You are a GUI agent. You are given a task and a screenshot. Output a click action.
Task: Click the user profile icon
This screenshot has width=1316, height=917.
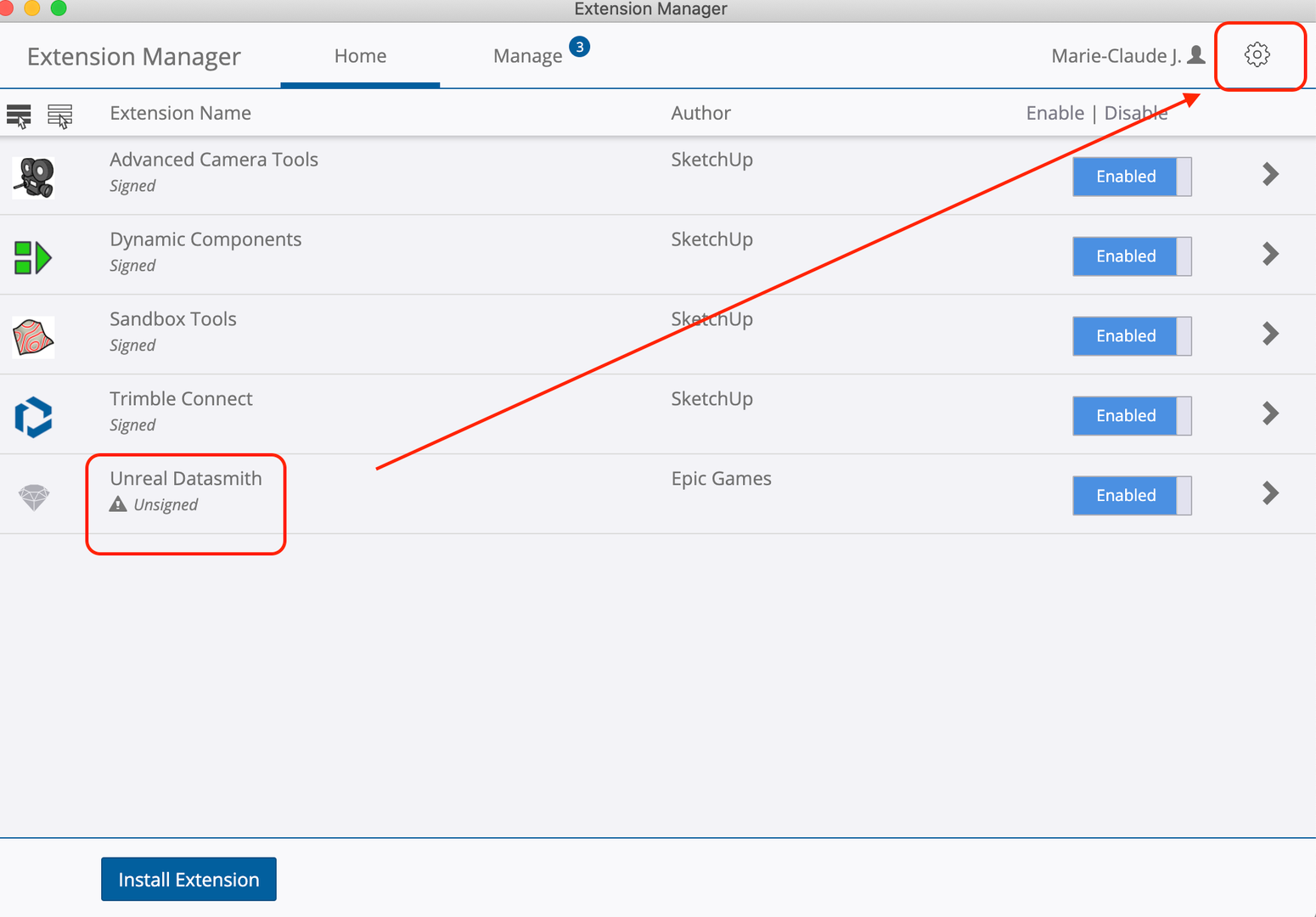click(1196, 55)
